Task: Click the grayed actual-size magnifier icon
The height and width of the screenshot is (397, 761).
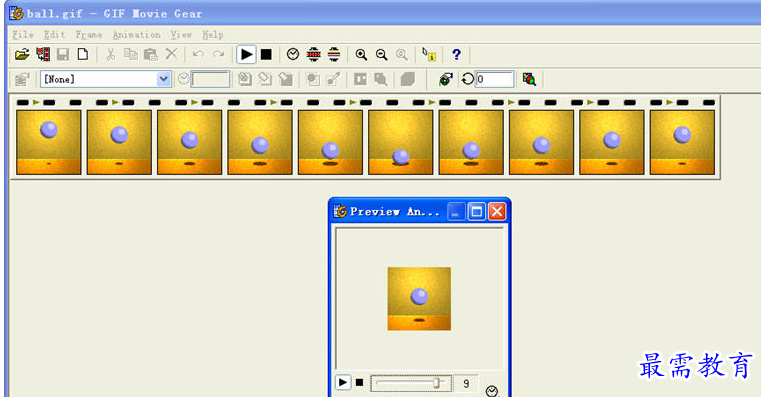Action: (402, 55)
